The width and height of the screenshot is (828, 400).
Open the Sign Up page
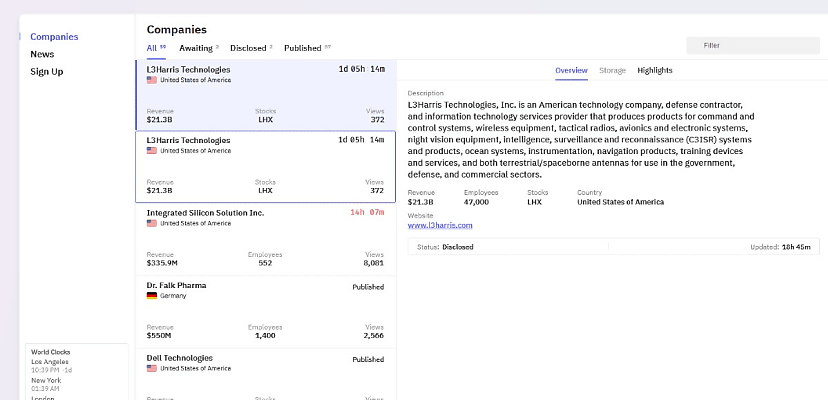pos(46,72)
